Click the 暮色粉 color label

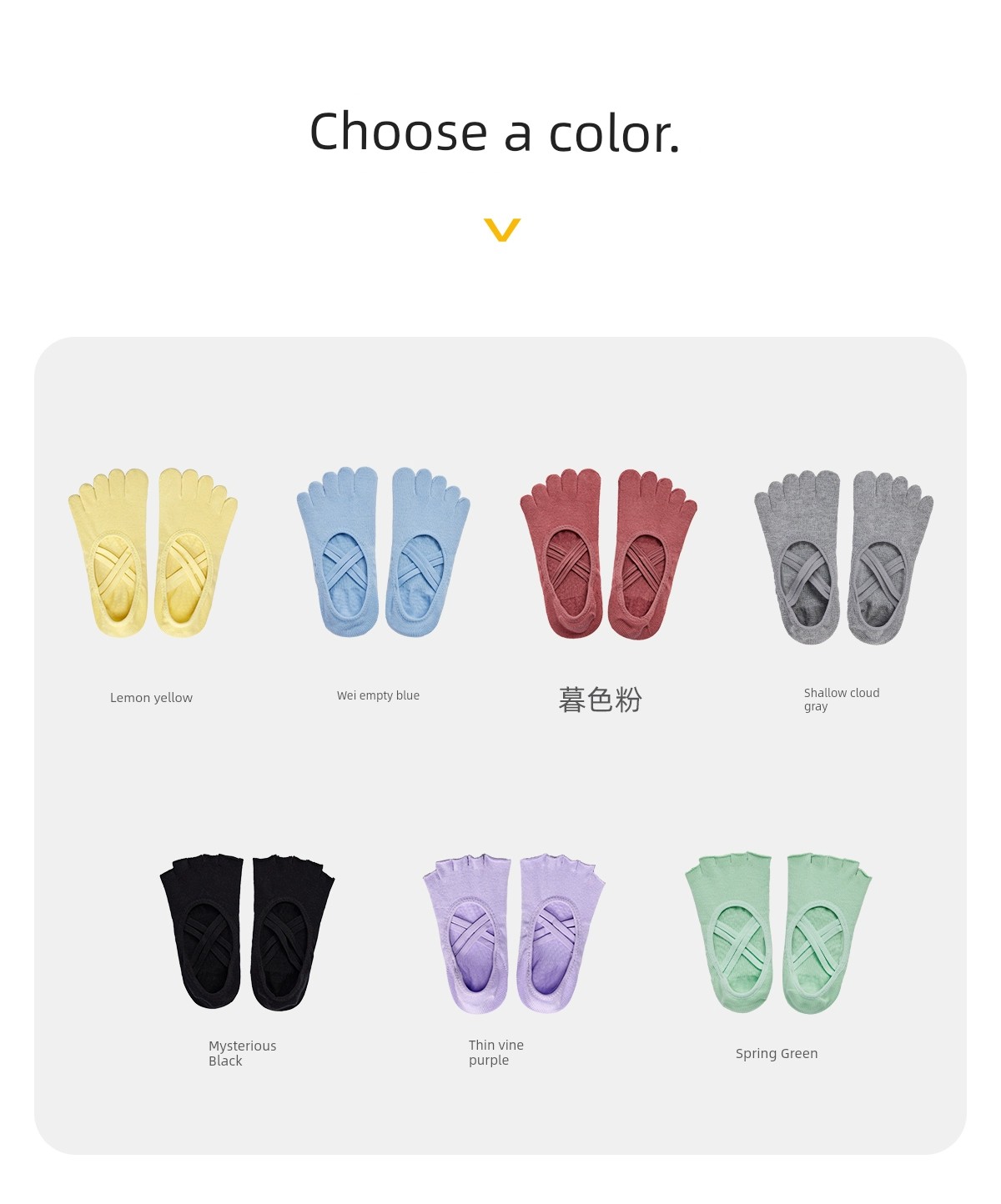point(601,700)
